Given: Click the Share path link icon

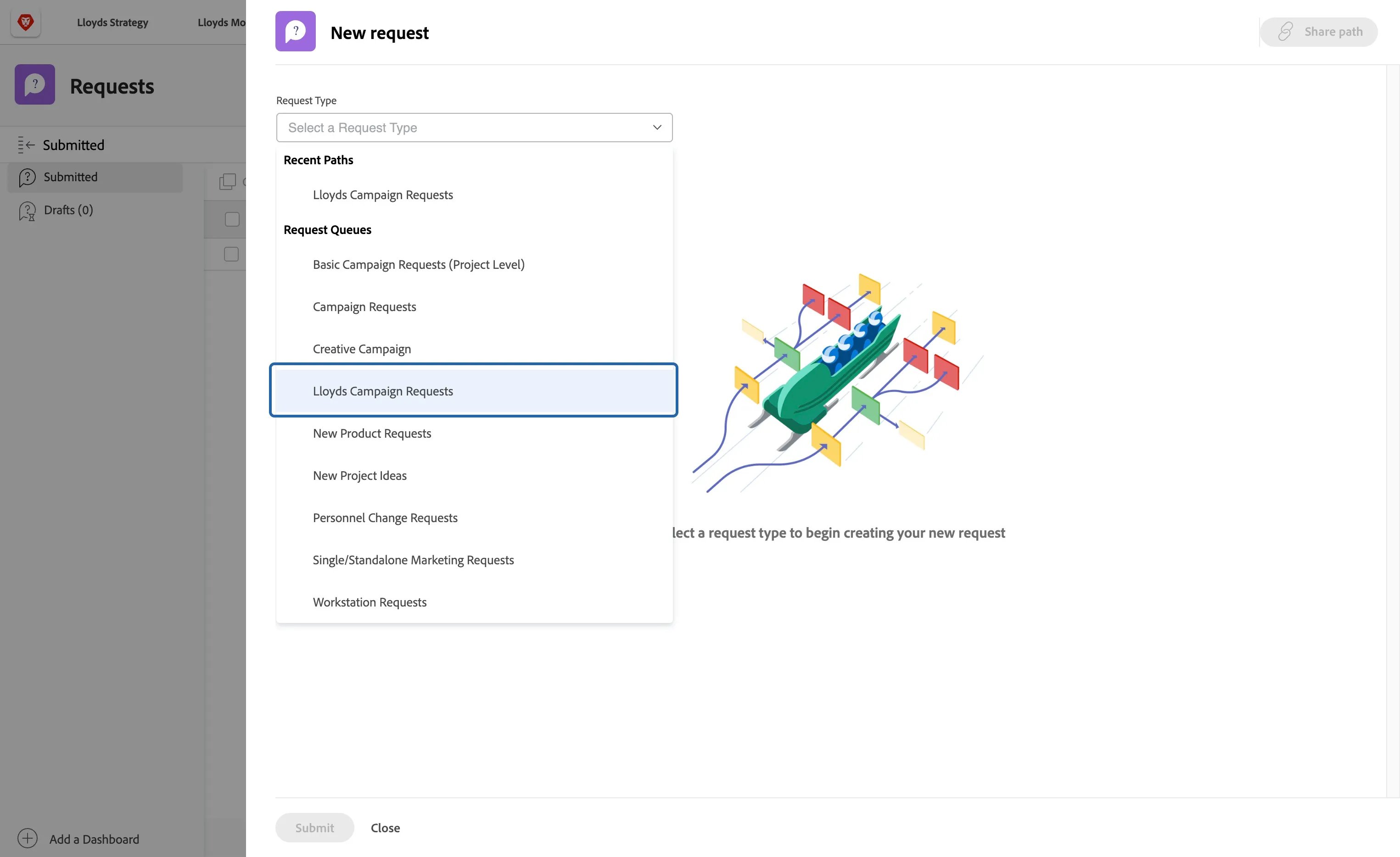Looking at the screenshot, I should [x=1285, y=32].
